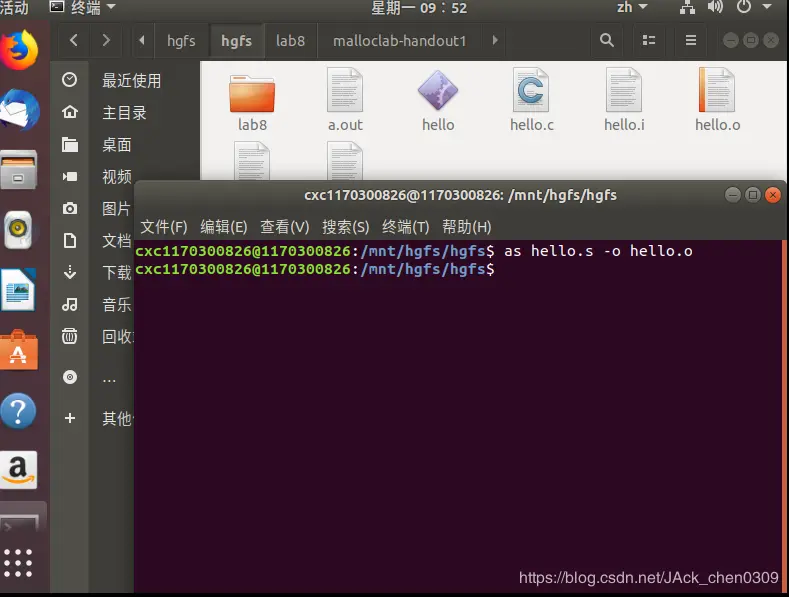789x597 pixels.
Task: Open terminal 编辑(E) menu
Action: click(223, 227)
